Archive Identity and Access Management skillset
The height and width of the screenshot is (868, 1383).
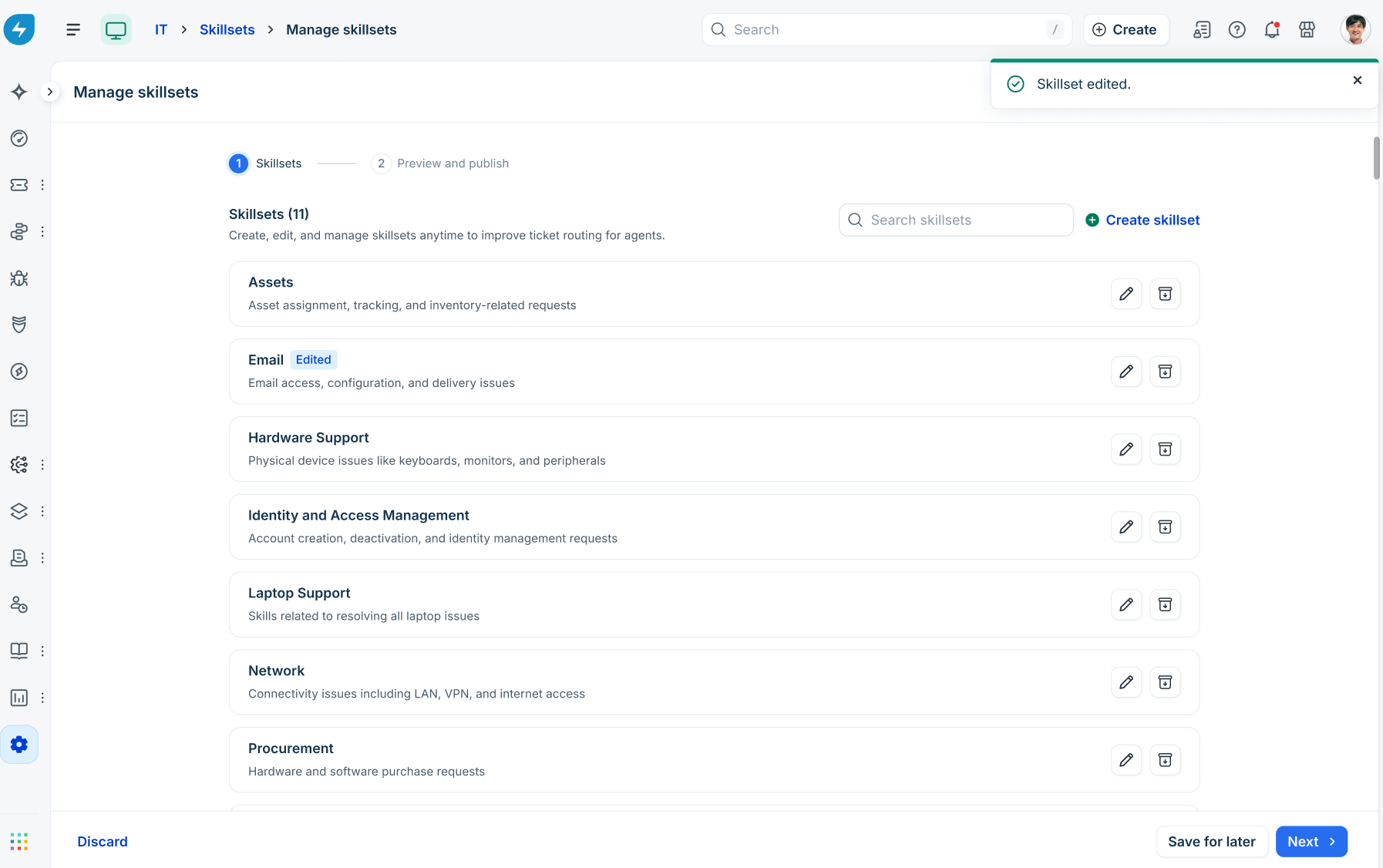click(x=1166, y=527)
